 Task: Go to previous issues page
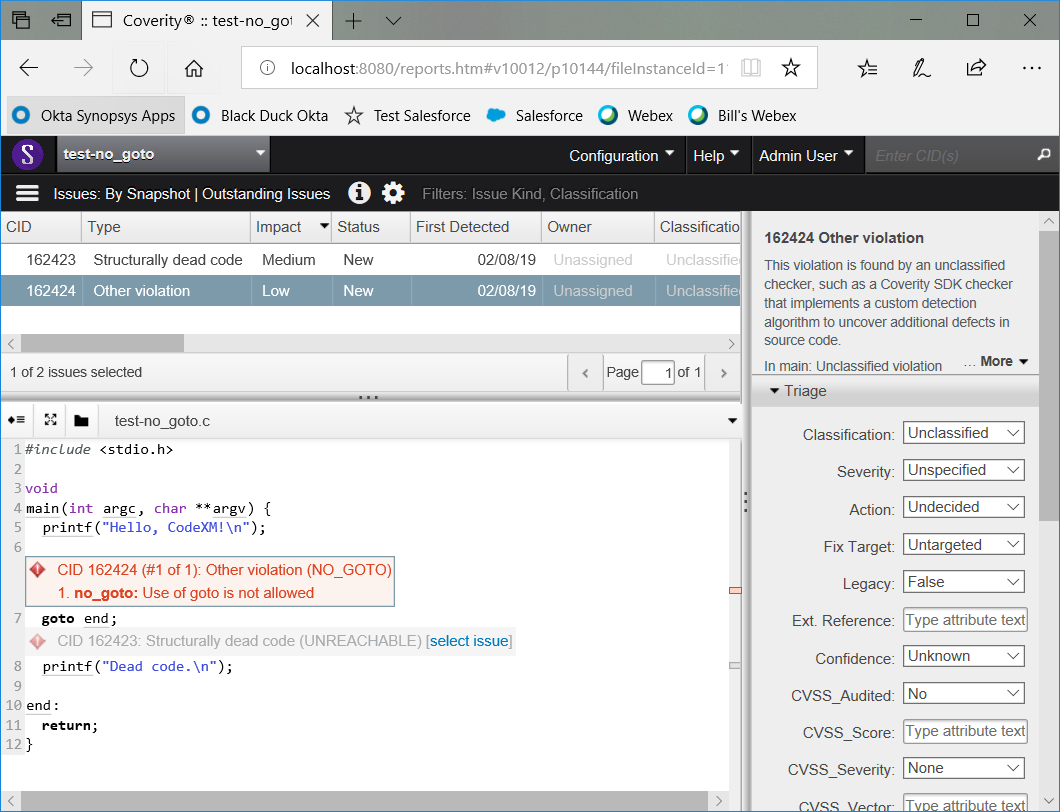pyautogui.click(x=585, y=373)
